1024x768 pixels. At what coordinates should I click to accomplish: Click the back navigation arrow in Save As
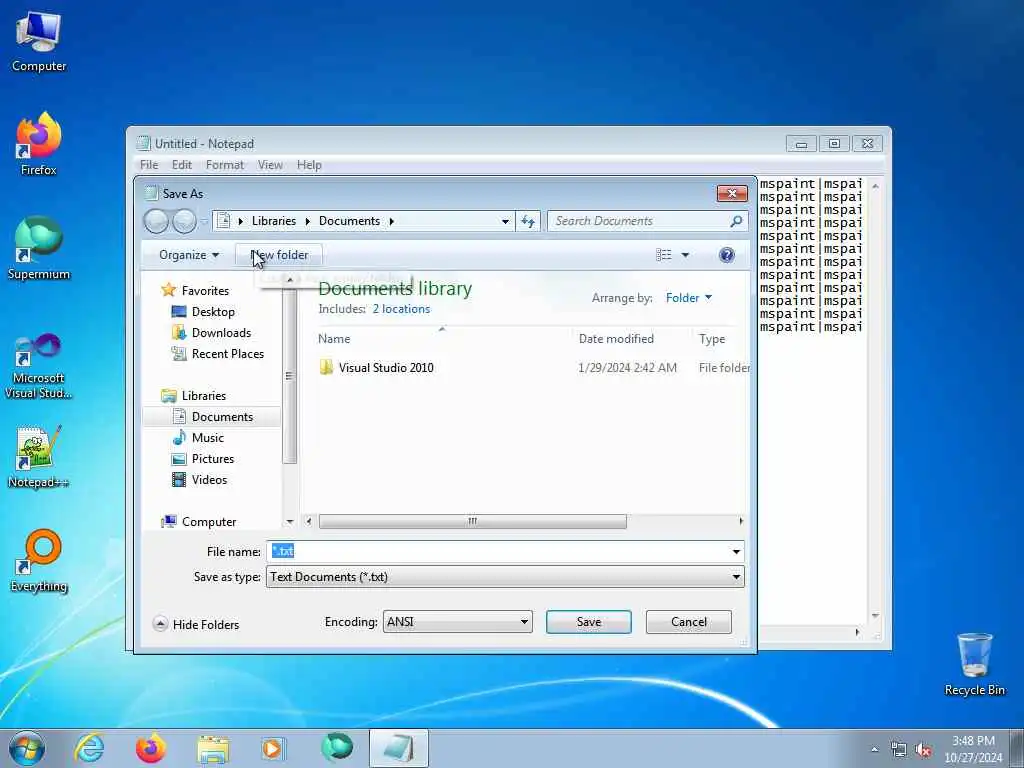pyautogui.click(x=156, y=221)
